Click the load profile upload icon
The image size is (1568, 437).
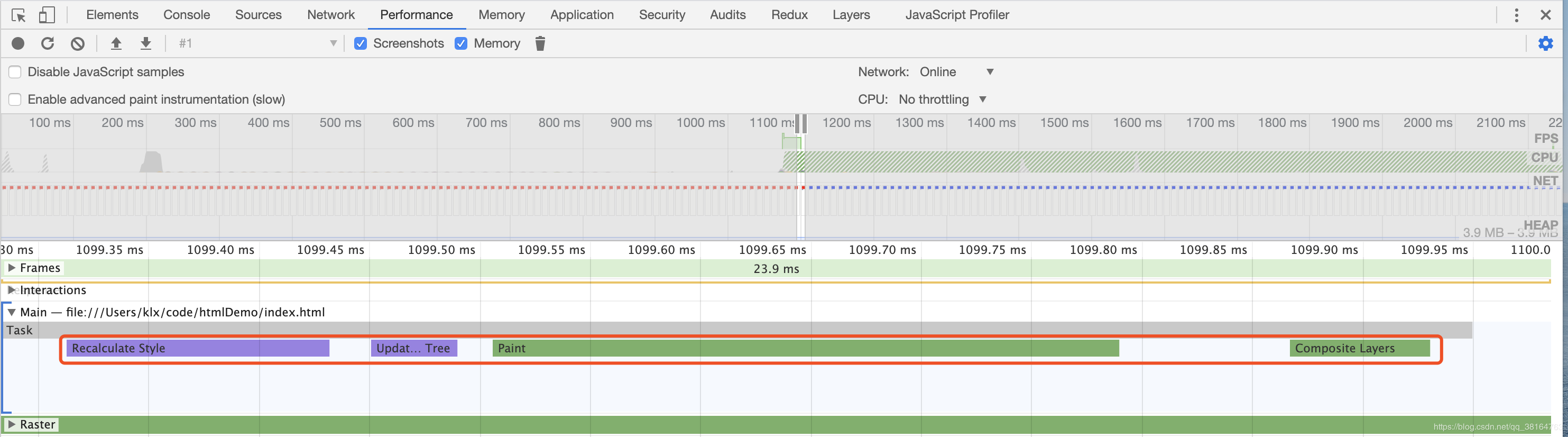click(116, 43)
